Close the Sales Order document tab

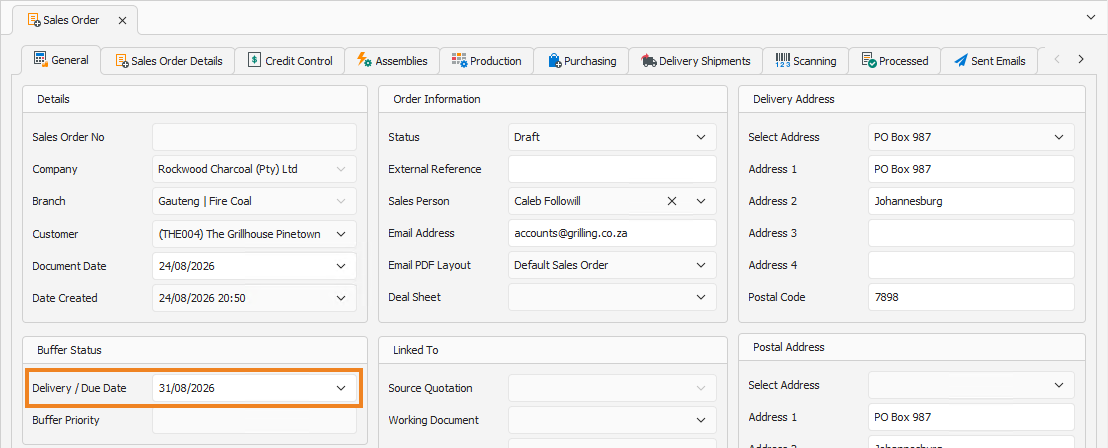click(122, 20)
